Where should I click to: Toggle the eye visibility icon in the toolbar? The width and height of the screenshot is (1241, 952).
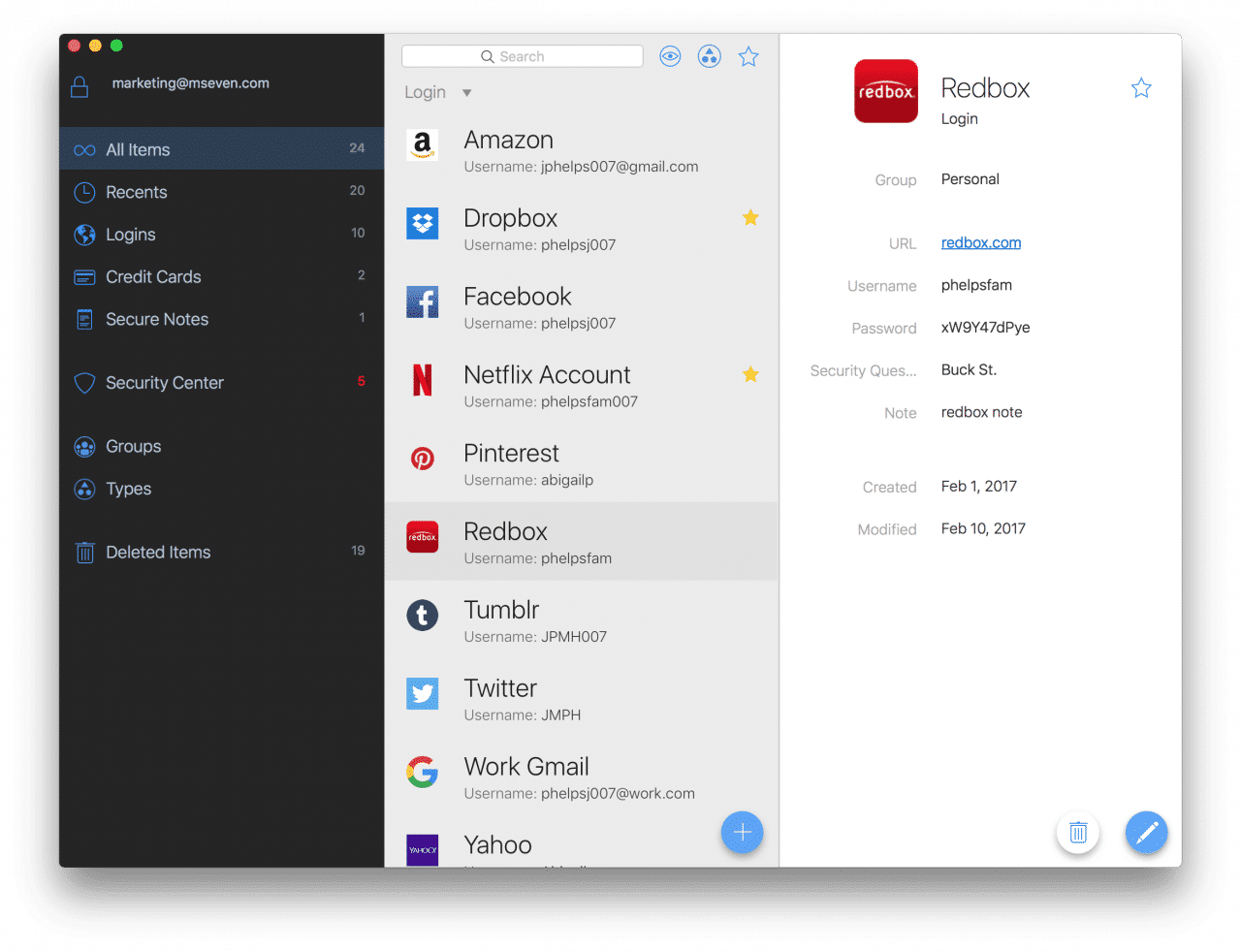pyautogui.click(x=670, y=56)
